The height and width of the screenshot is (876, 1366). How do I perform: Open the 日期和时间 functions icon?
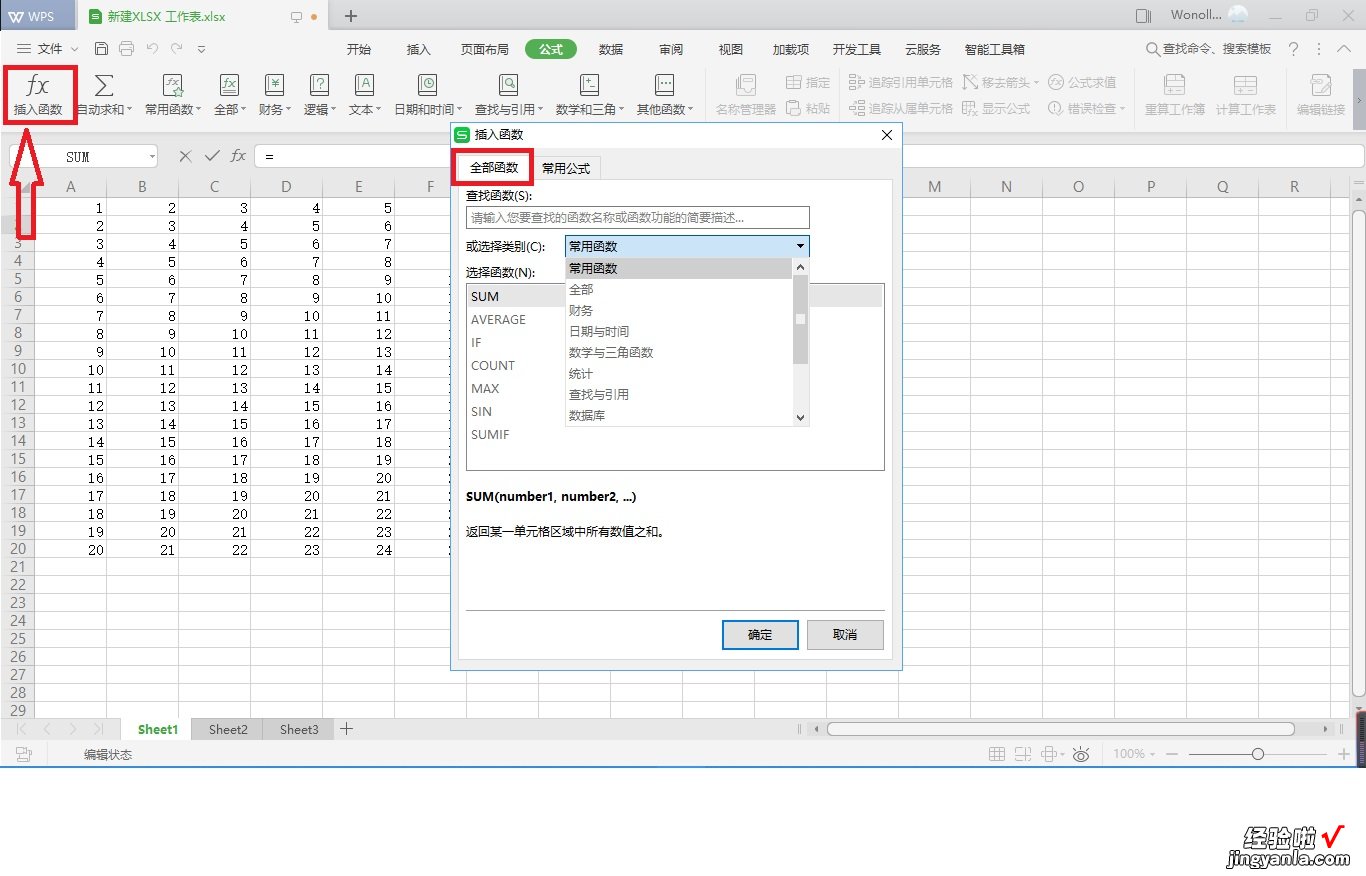point(427,86)
